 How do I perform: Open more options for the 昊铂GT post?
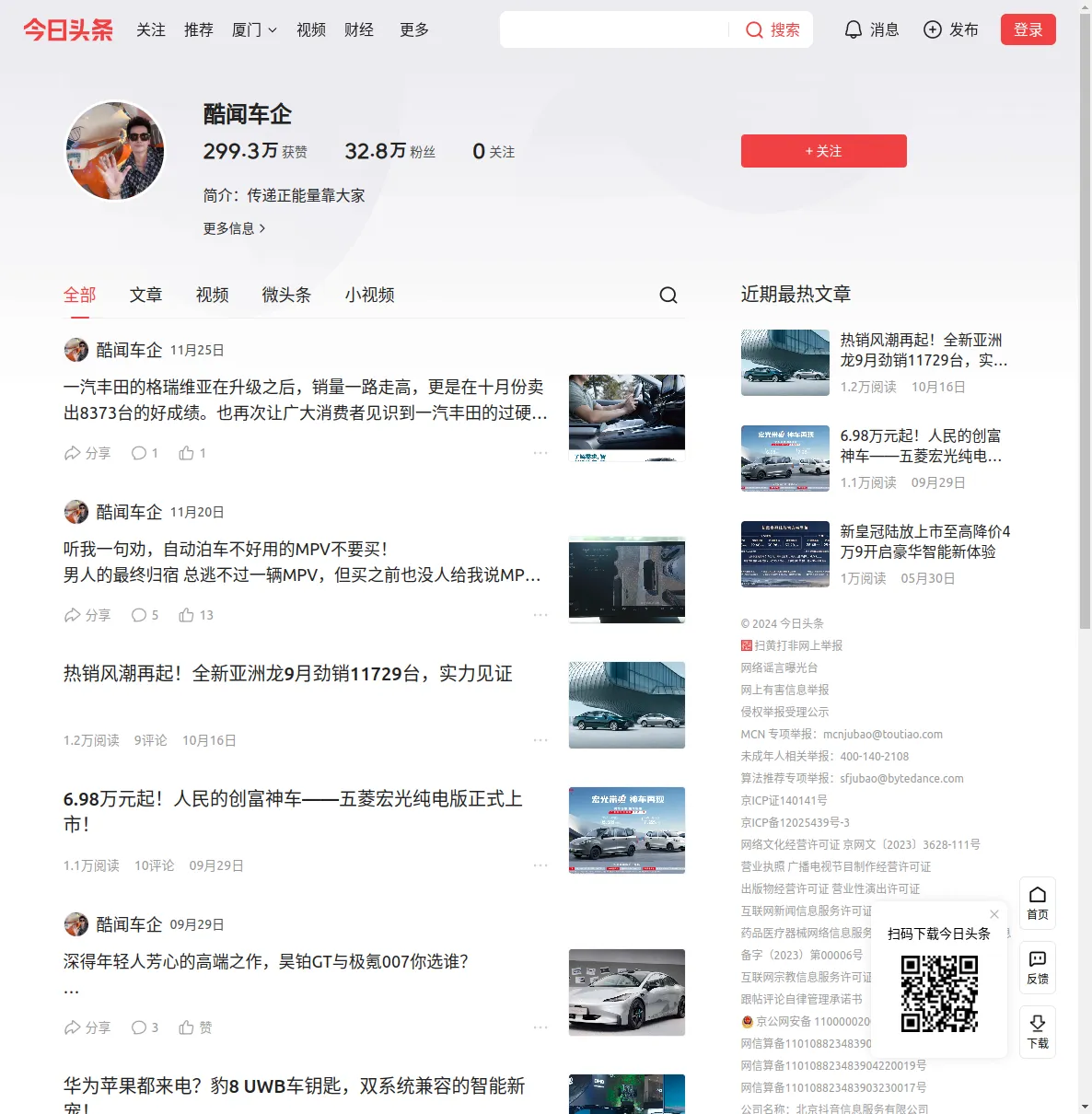540,1027
